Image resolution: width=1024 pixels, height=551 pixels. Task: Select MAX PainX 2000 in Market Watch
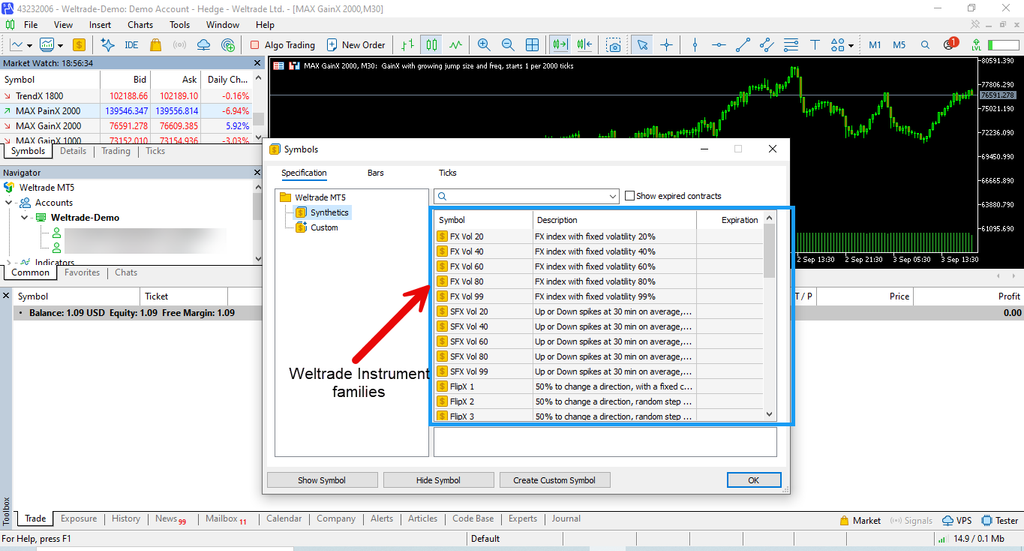126,111
